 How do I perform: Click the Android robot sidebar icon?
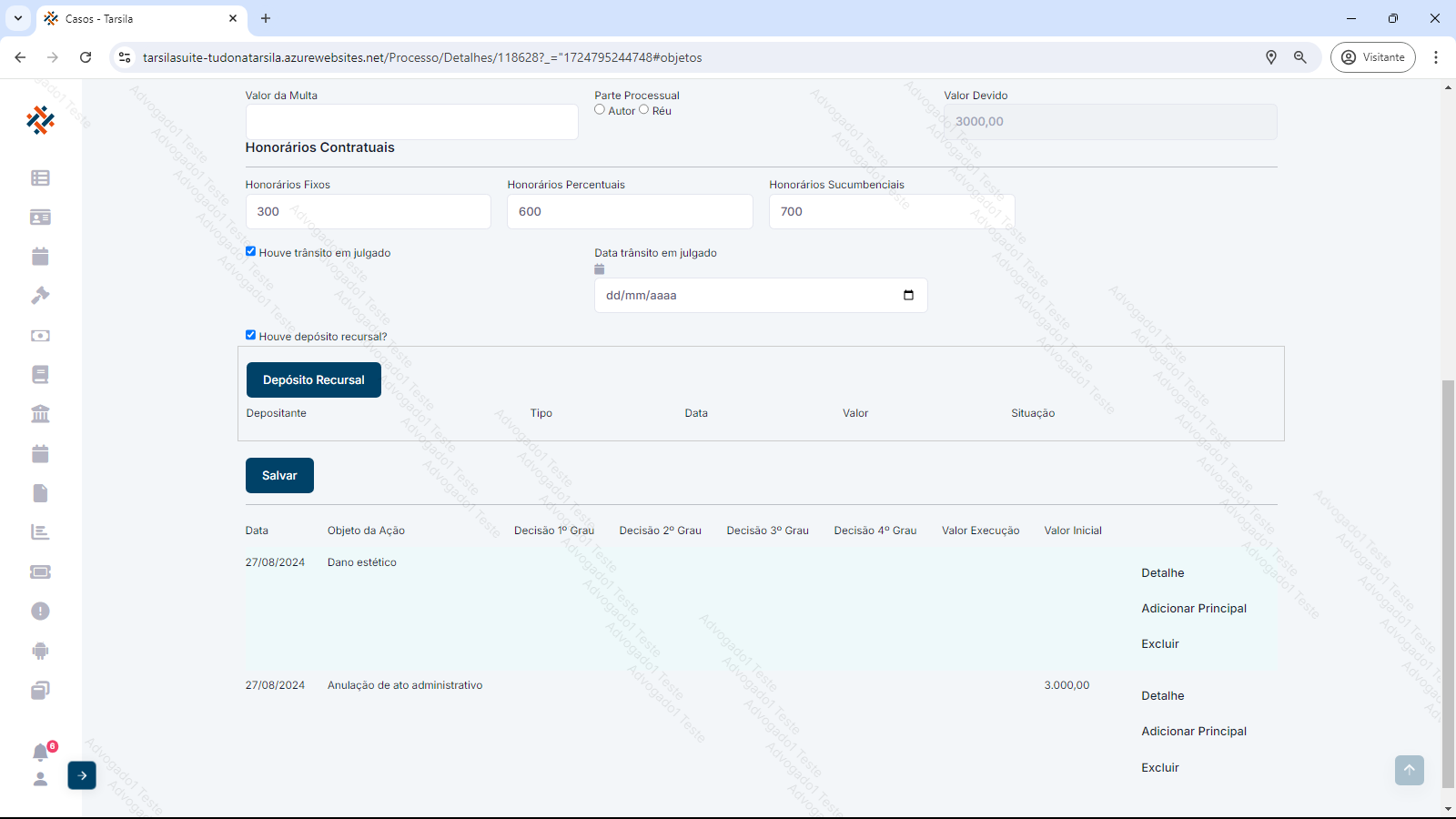40,651
